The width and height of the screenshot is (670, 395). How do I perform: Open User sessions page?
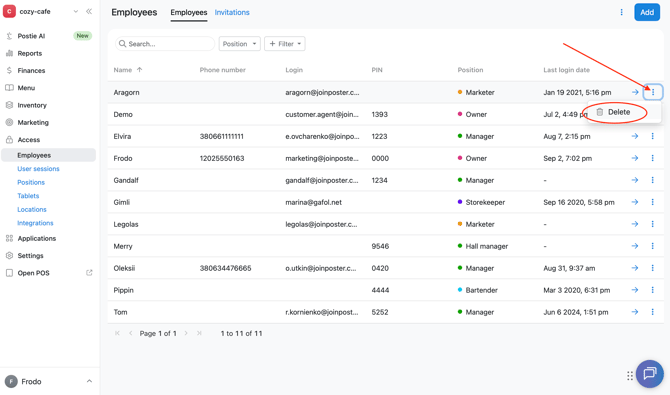tap(38, 169)
